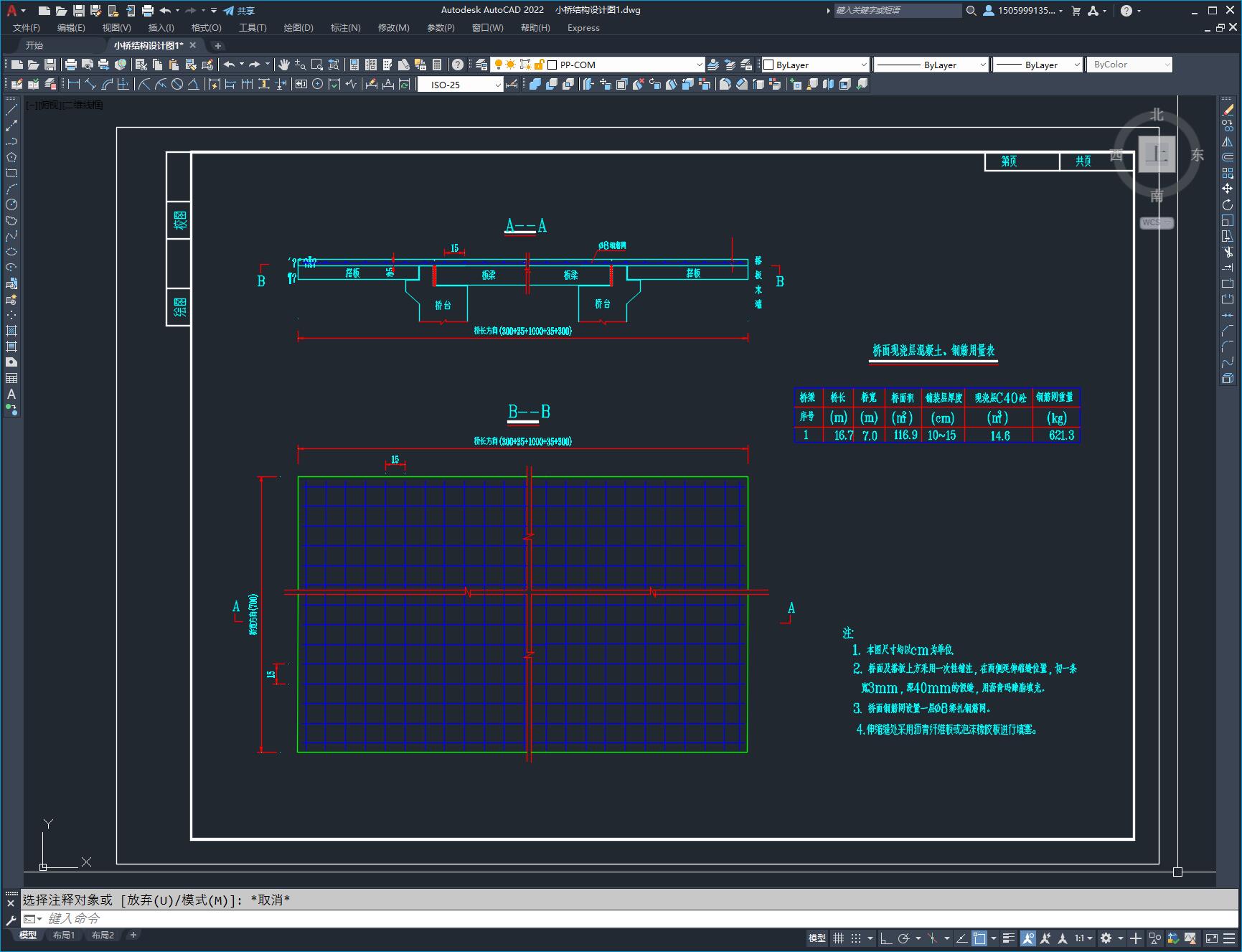
Task: Click the 模型 status bar button
Action: pos(817,938)
